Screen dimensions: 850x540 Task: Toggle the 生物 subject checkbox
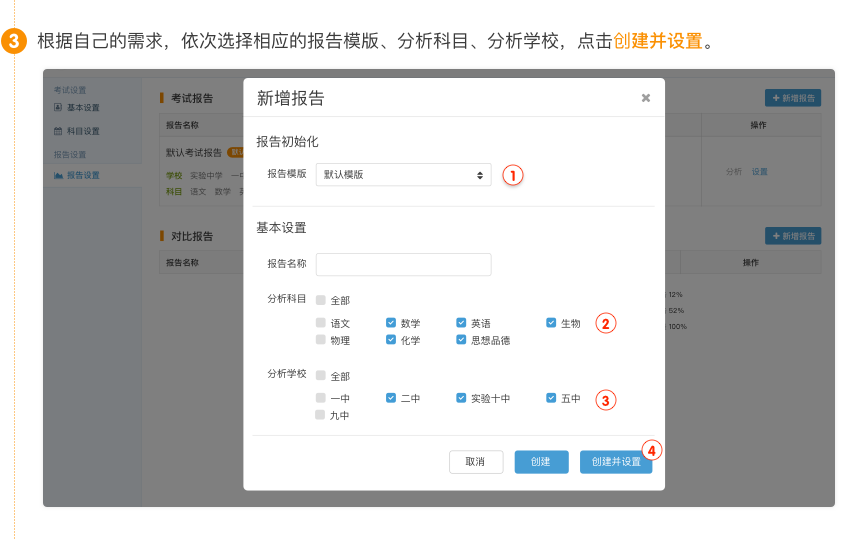coord(551,323)
